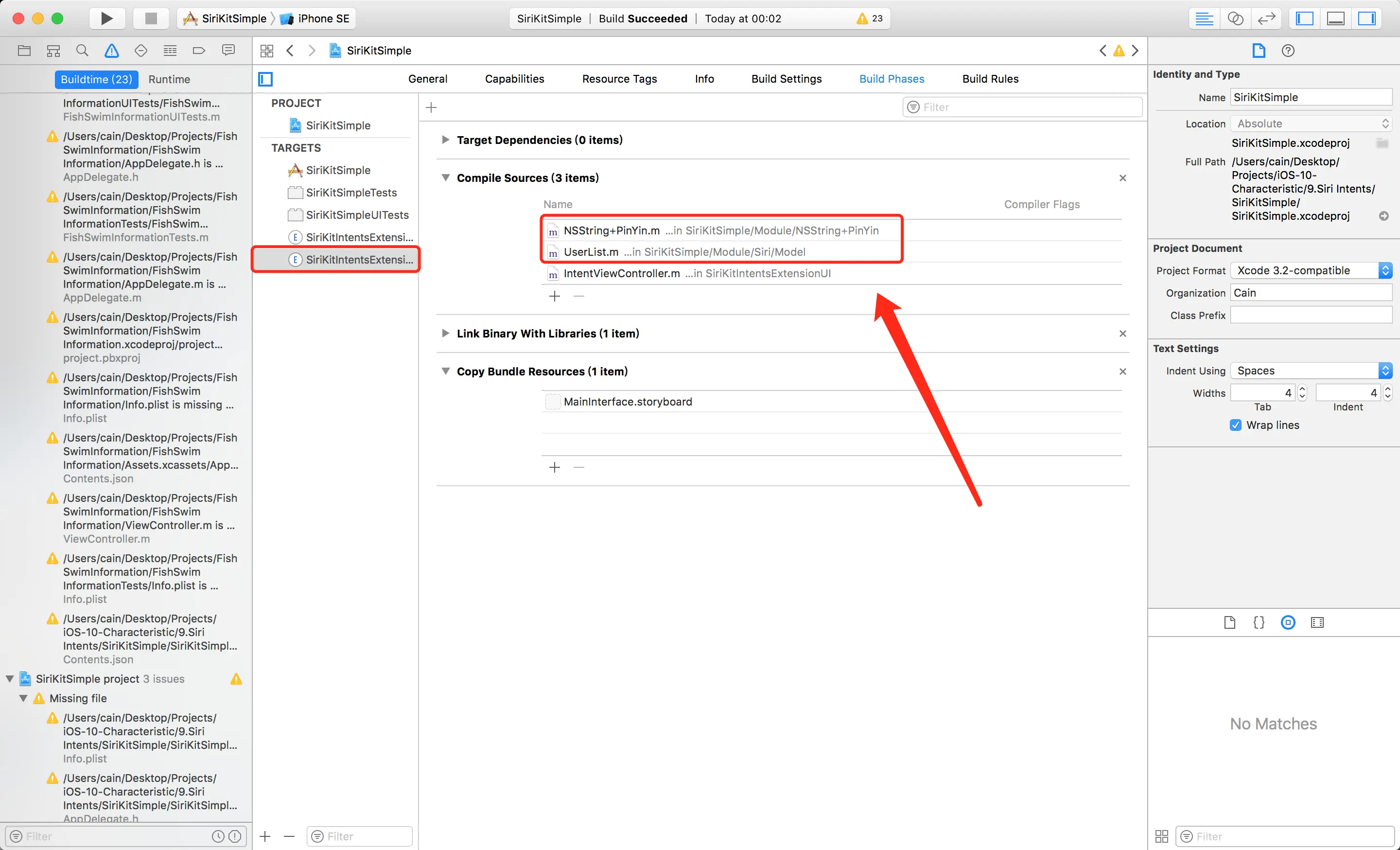Show the Breakpoint navigator icon
This screenshot has width=1400, height=850.
coord(199,51)
